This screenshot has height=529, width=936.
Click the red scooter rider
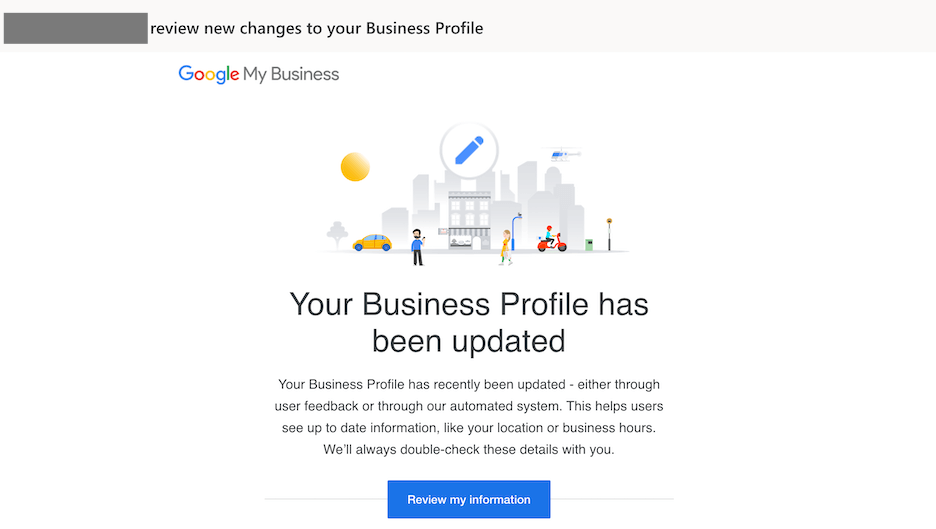pos(552,239)
